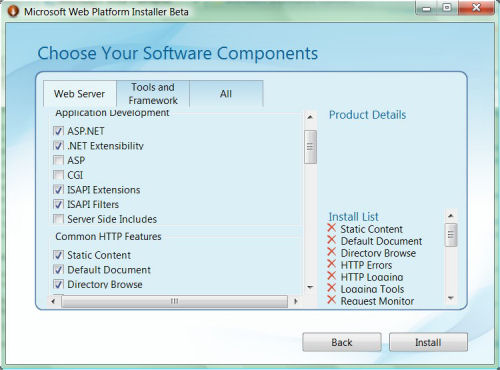Viewport: 500px width, 370px height.
Task: Remove Request Monitor from Install List
Action: point(331,300)
